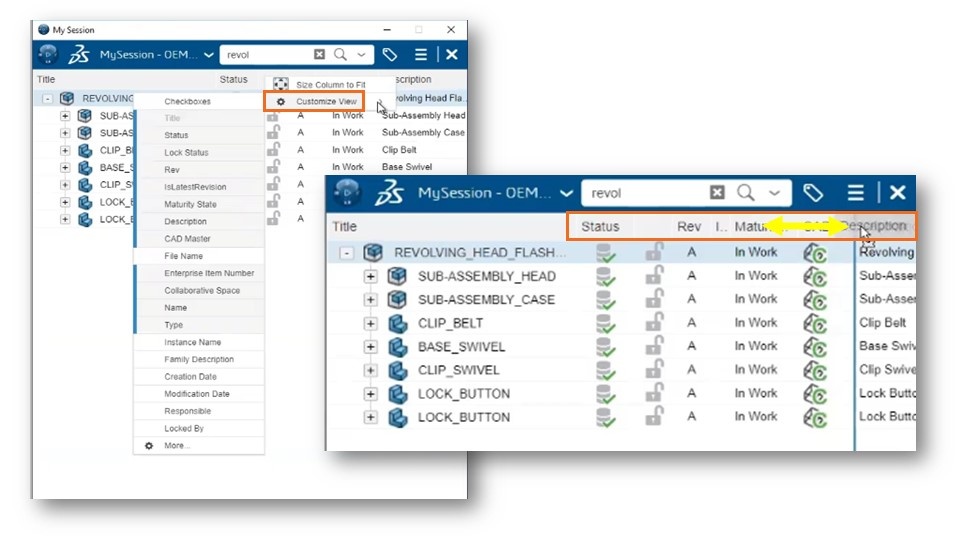Toggle Lock Status column in the column menu

pos(199,152)
